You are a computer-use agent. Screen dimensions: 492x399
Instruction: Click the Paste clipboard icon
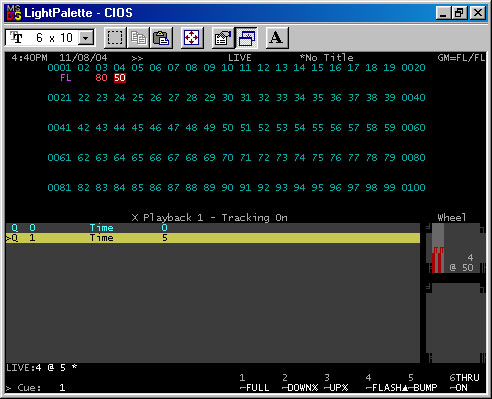coord(161,38)
